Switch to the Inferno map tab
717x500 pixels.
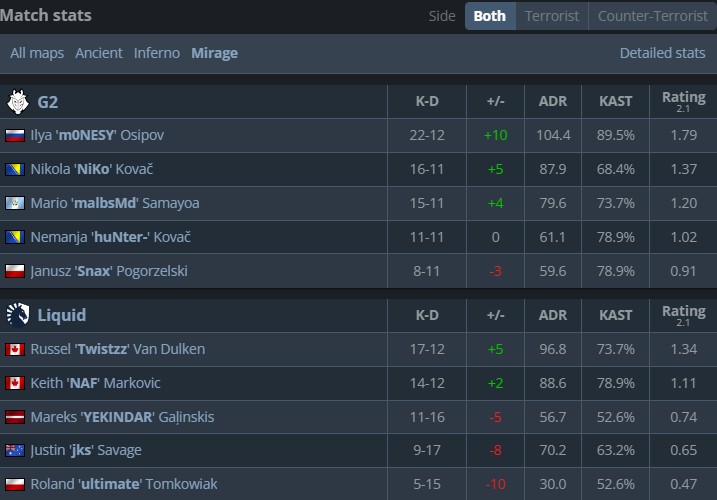157,53
